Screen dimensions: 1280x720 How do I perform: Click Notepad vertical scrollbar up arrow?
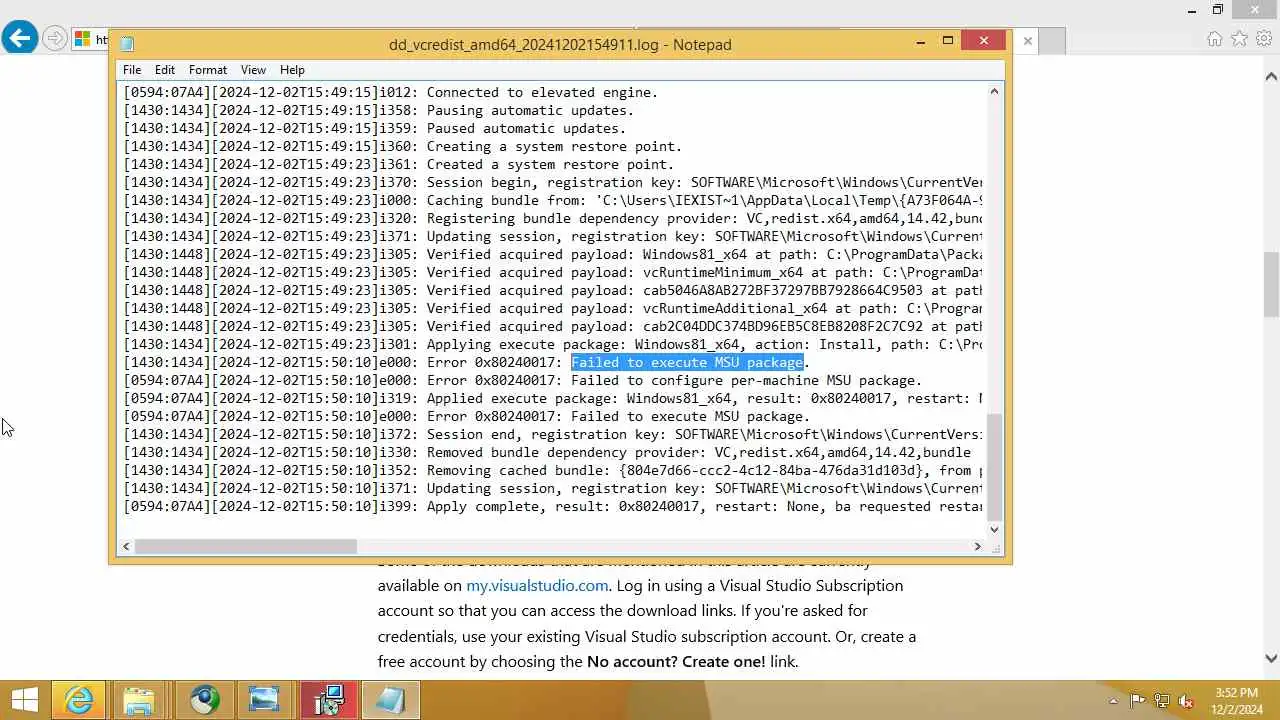point(994,92)
